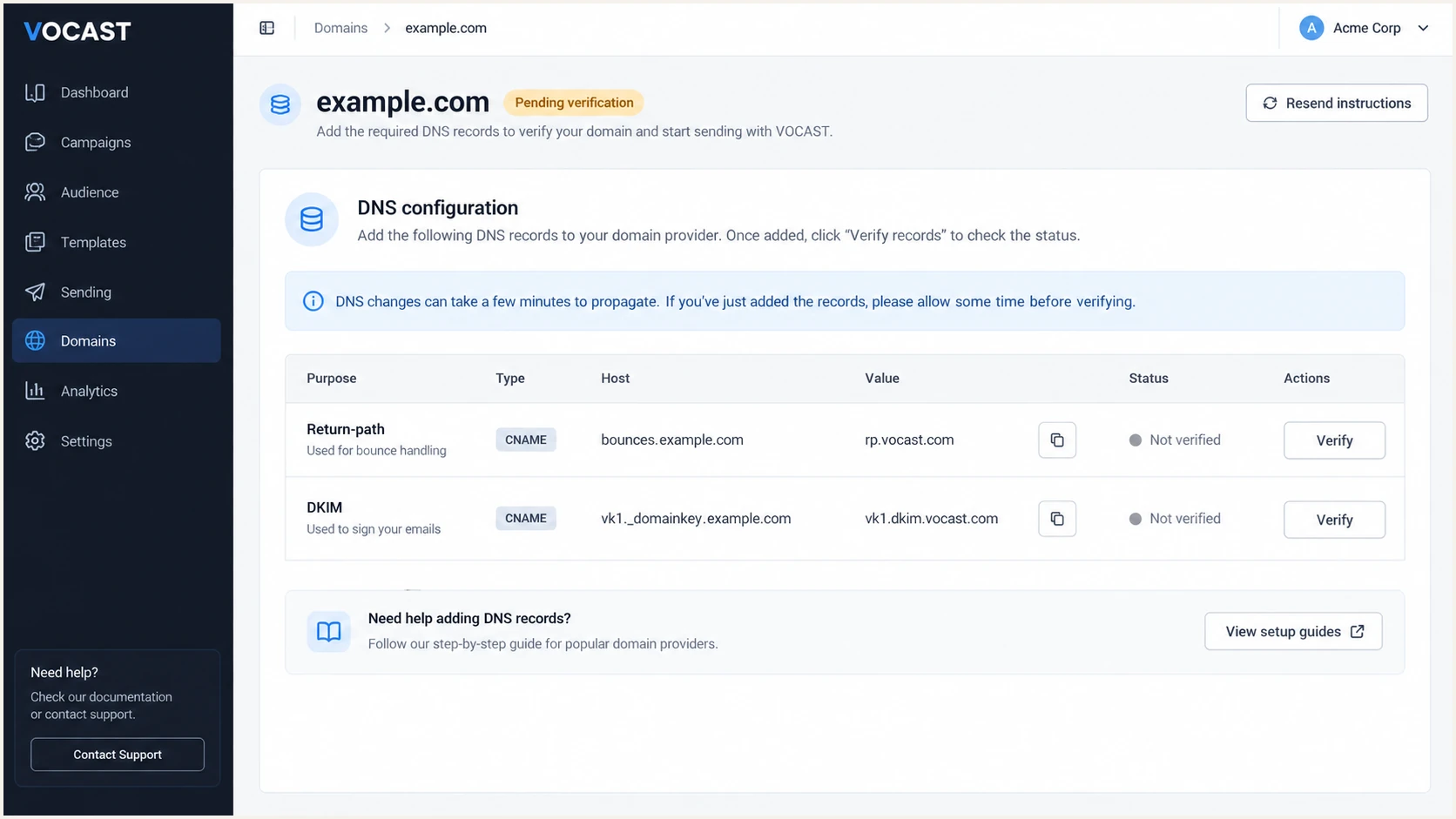Click the bounces.example.com host value

[x=672, y=440]
